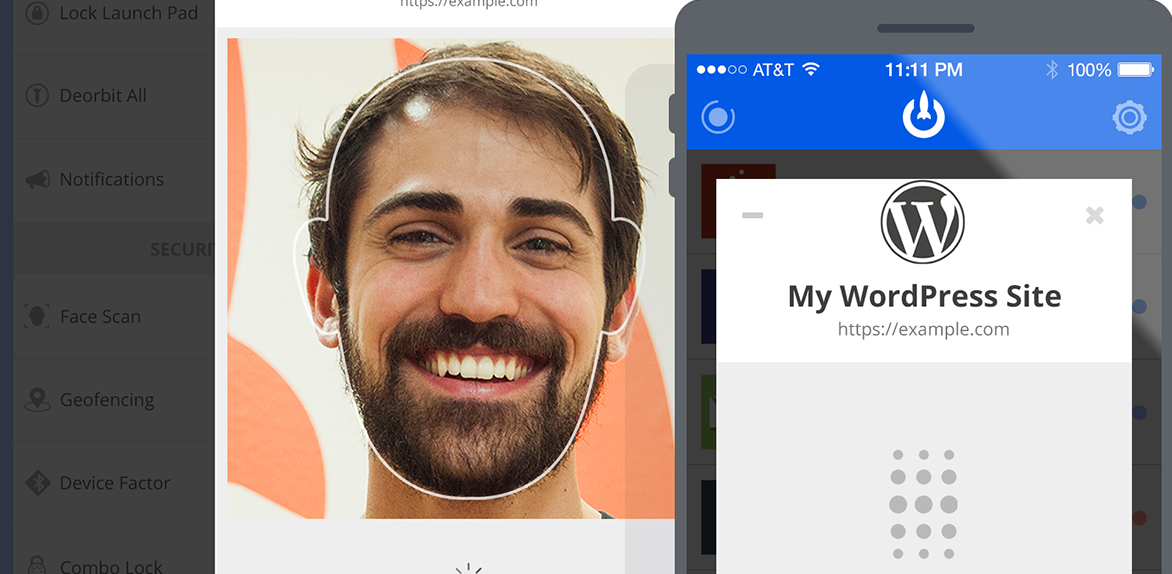Click the face scan camera preview
The width and height of the screenshot is (1172, 574).
click(451, 278)
